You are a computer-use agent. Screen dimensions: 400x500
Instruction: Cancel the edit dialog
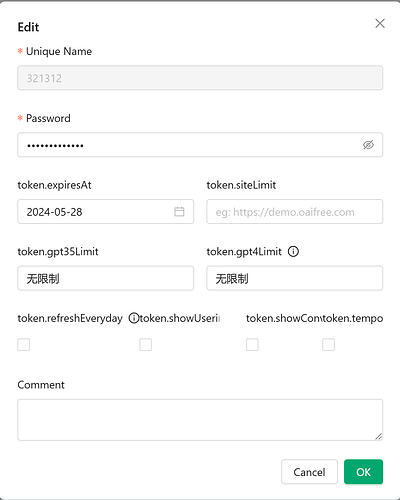(309, 472)
